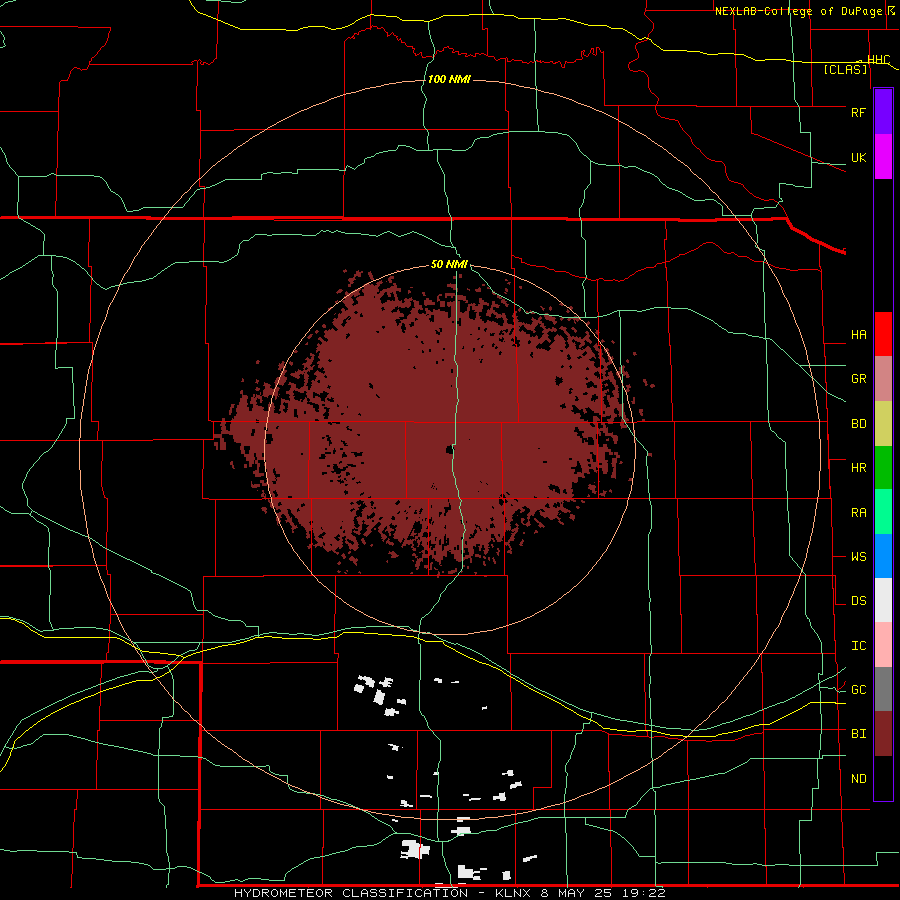Click the GR legend label
This screenshot has height=900, width=900.
pos(858,379)
